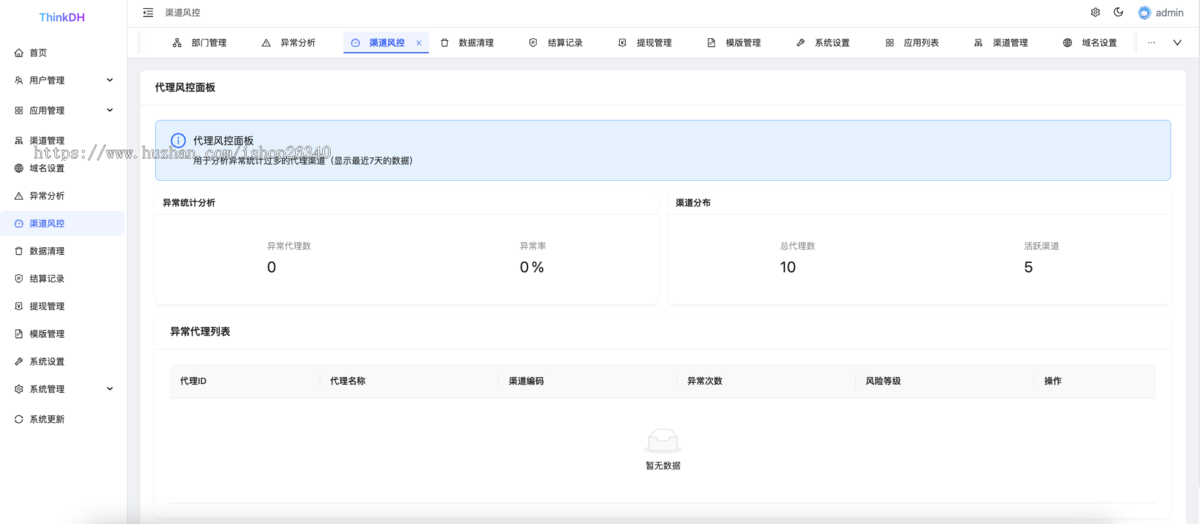The height and width of the screenshot is (524, 1200).
Task: Click the 结算记录 shield icon in sidebar
Action: tap(19, 279)
